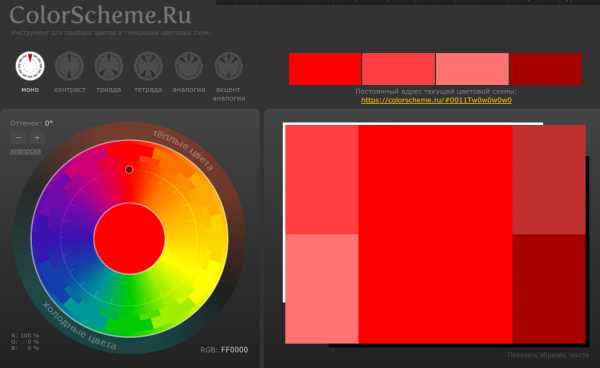Pick the dark red fourth swatch

[546, 69]
